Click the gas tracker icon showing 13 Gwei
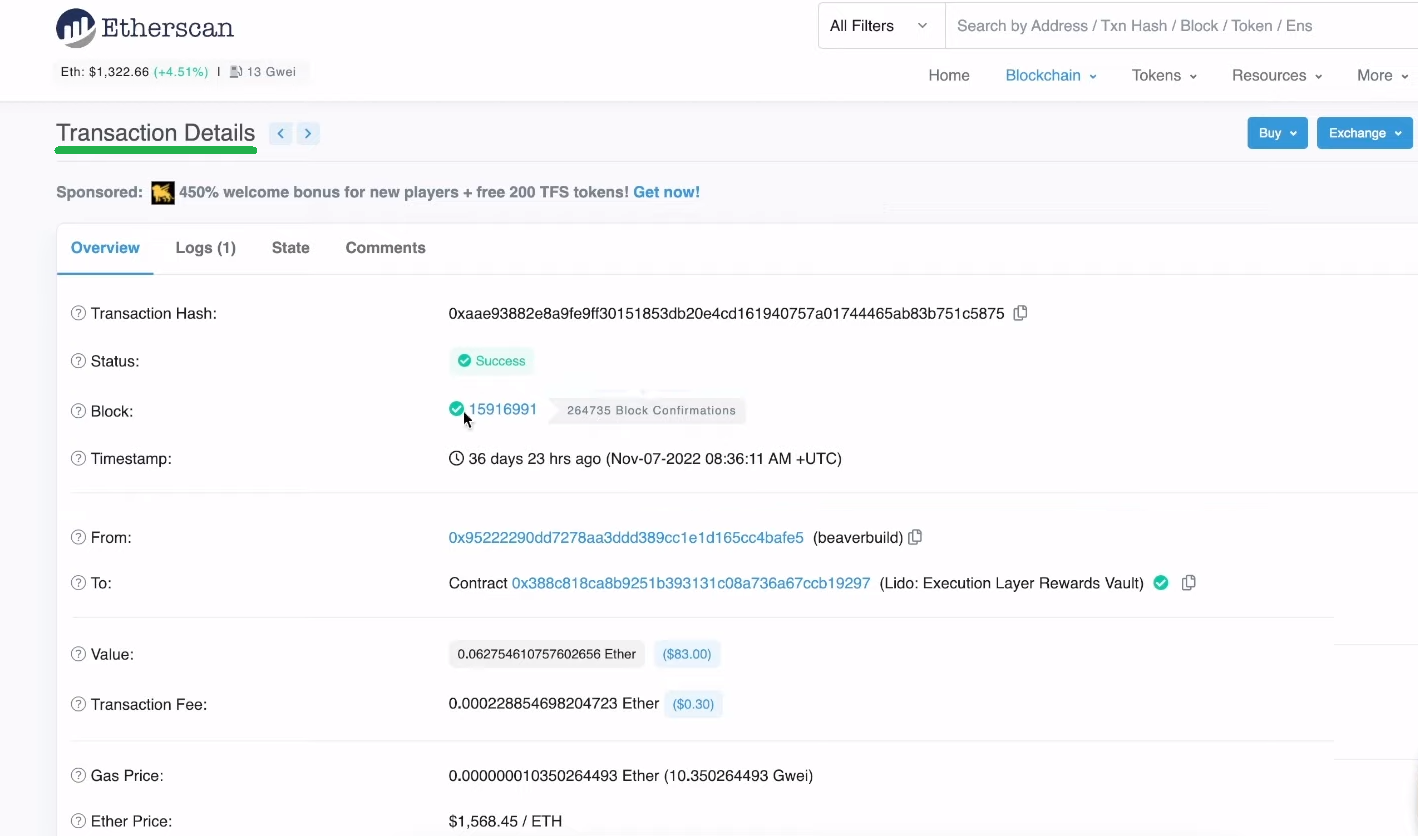Screen dimensions: 1418x836 233,71
